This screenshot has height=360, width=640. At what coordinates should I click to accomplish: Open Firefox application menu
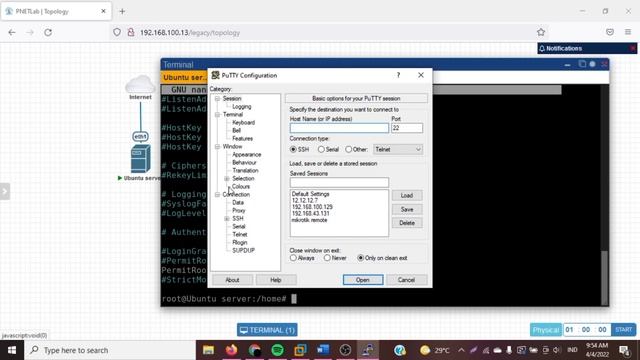tap(628, 32)
